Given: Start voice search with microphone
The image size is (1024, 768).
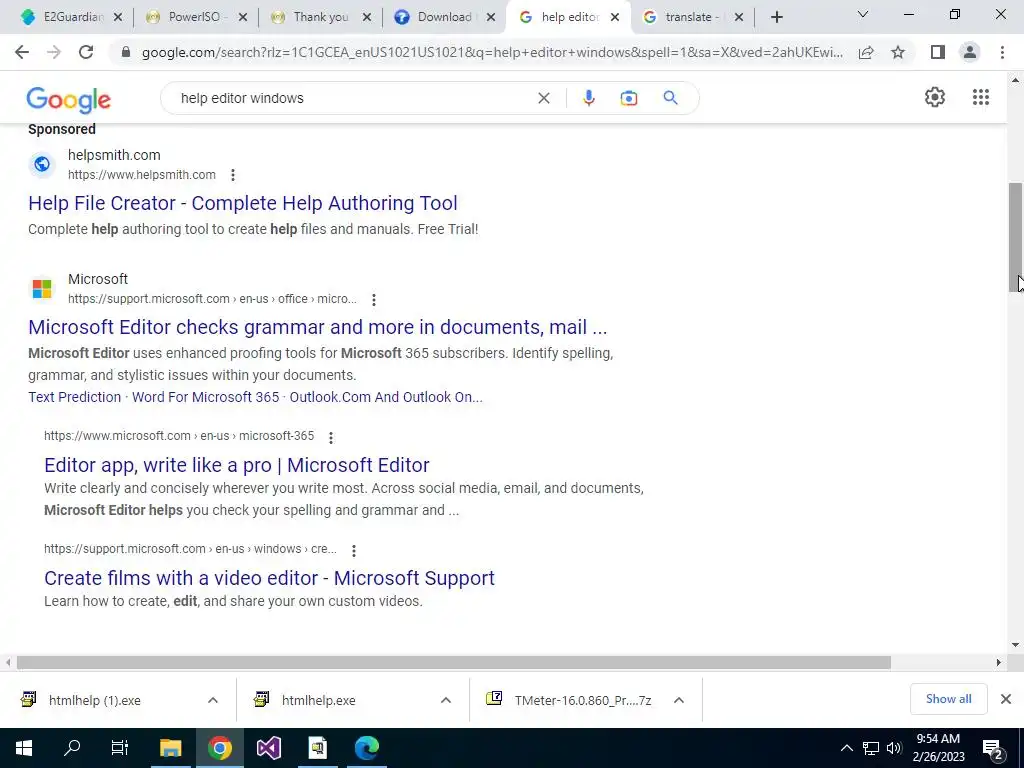Looking at the screenshot, I should (588, 98).
